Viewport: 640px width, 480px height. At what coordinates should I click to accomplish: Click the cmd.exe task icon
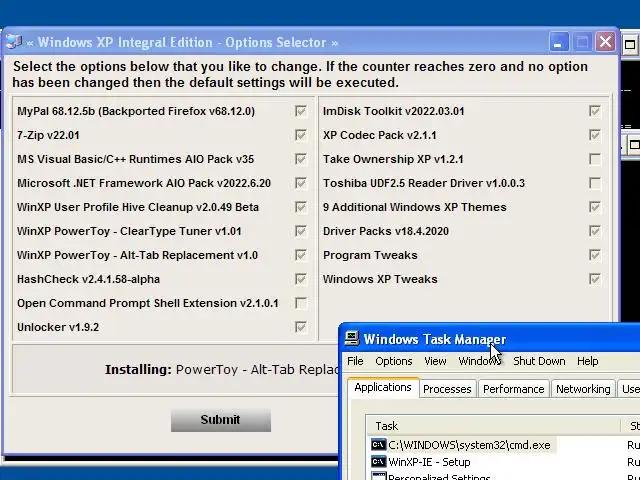point(378,444)
